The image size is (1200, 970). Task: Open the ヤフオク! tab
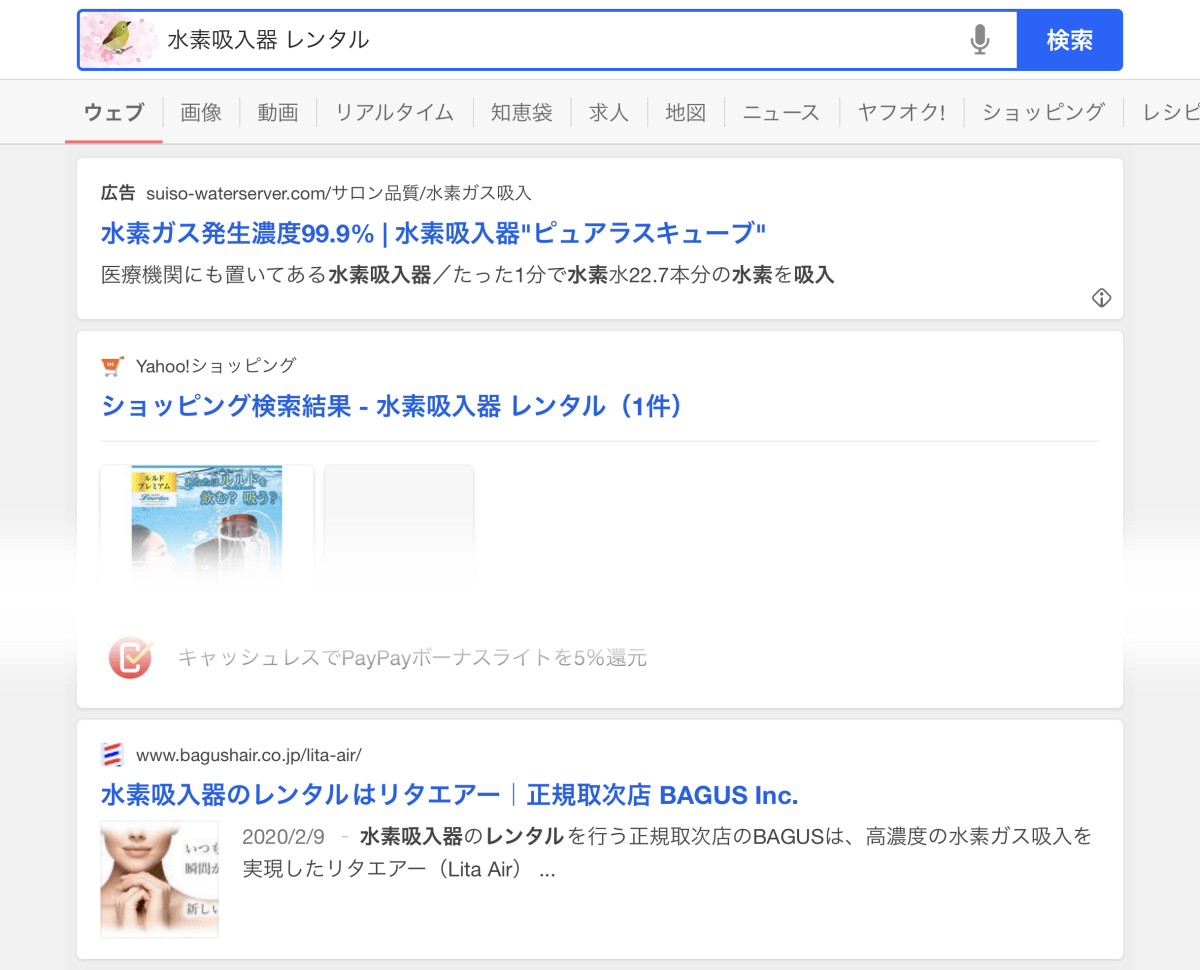[x=901, y=112]
